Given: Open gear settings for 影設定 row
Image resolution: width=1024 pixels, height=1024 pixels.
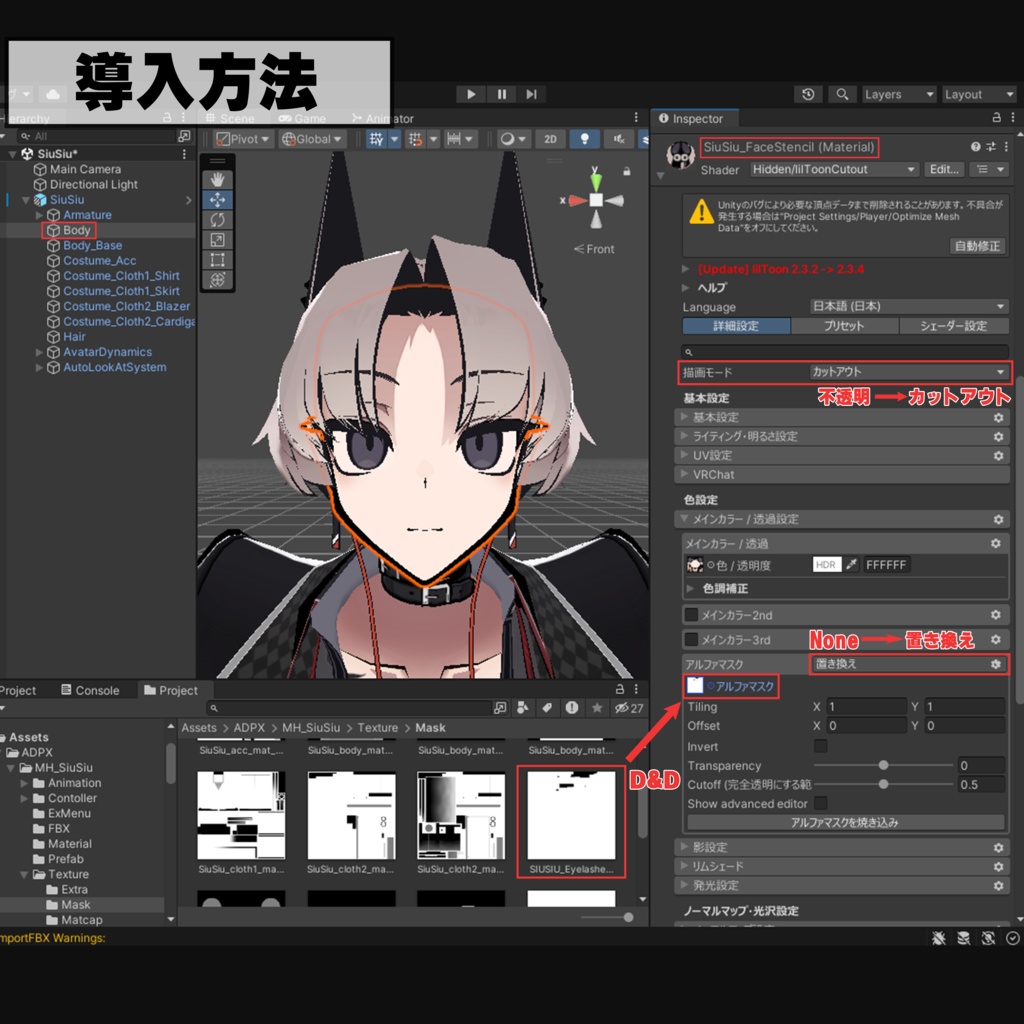Looking at the screenshot, I should [998, 847].
